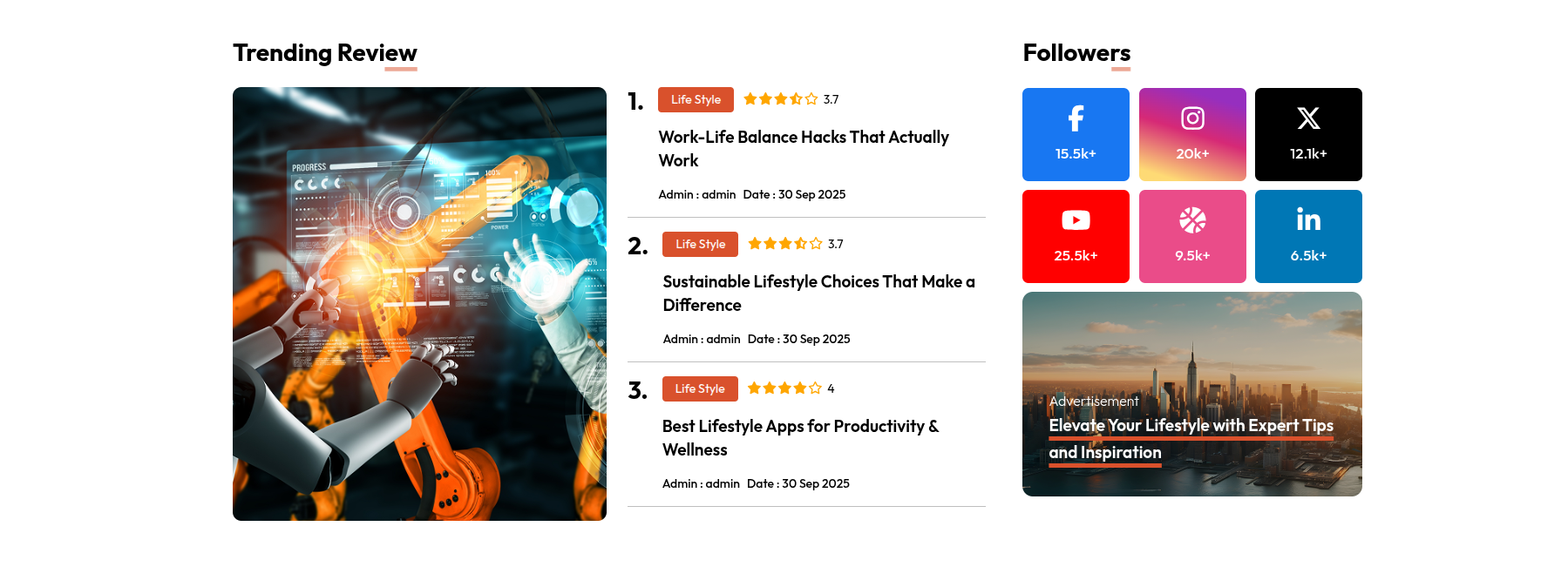Click admin author link on first review
1568x567 pixels.
click(x=719, y=195)
